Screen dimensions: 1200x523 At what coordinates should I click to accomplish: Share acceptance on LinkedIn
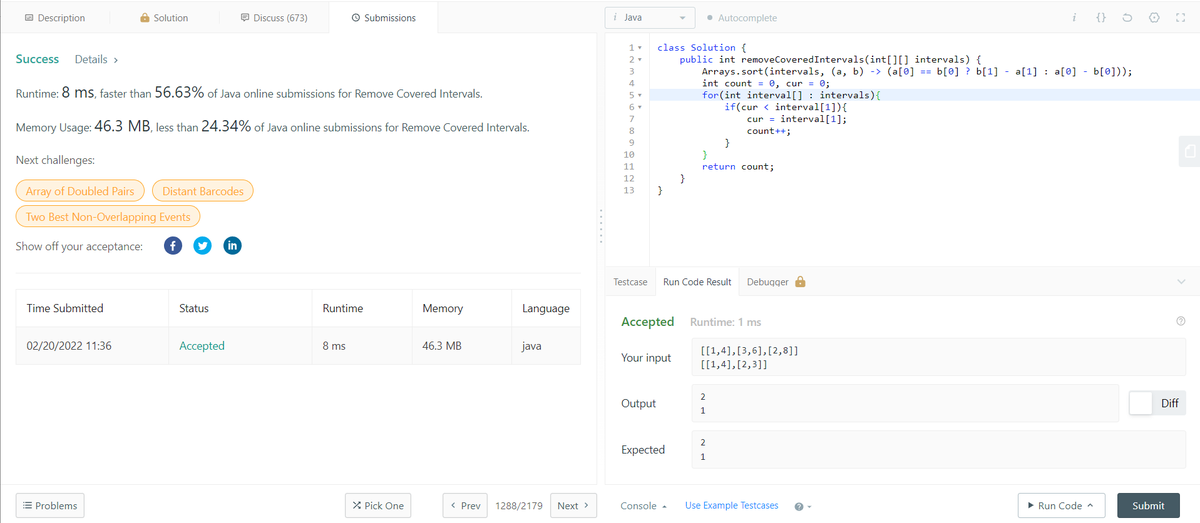pyautogui.click(x=232, y=246)
